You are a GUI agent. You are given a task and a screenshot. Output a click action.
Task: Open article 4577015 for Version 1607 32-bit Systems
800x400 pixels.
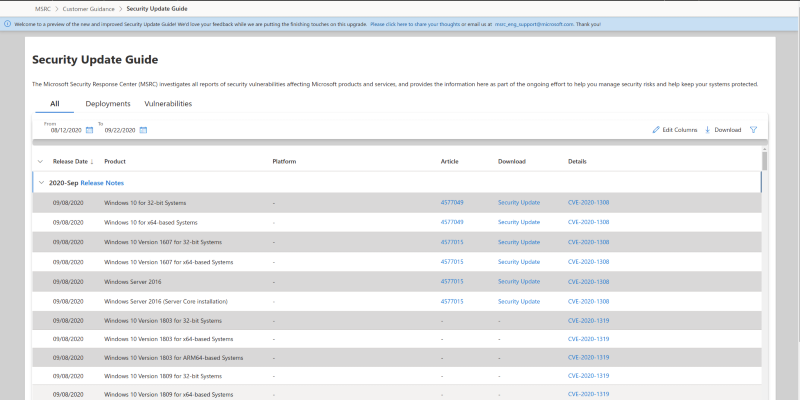452,242
